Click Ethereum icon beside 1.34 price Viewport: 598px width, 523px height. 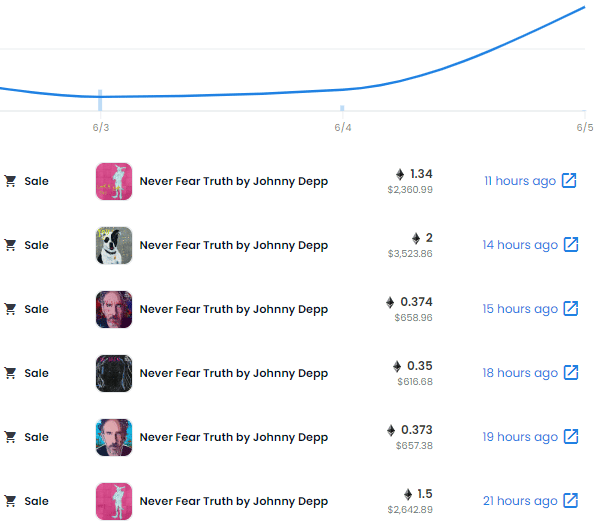tap(400, 174)
